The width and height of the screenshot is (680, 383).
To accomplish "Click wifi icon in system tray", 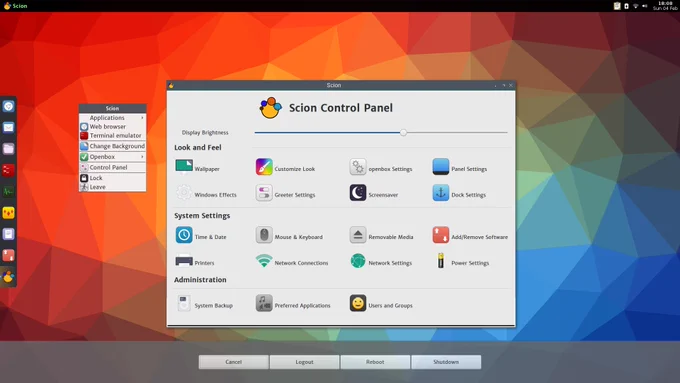I will point(635,6).
